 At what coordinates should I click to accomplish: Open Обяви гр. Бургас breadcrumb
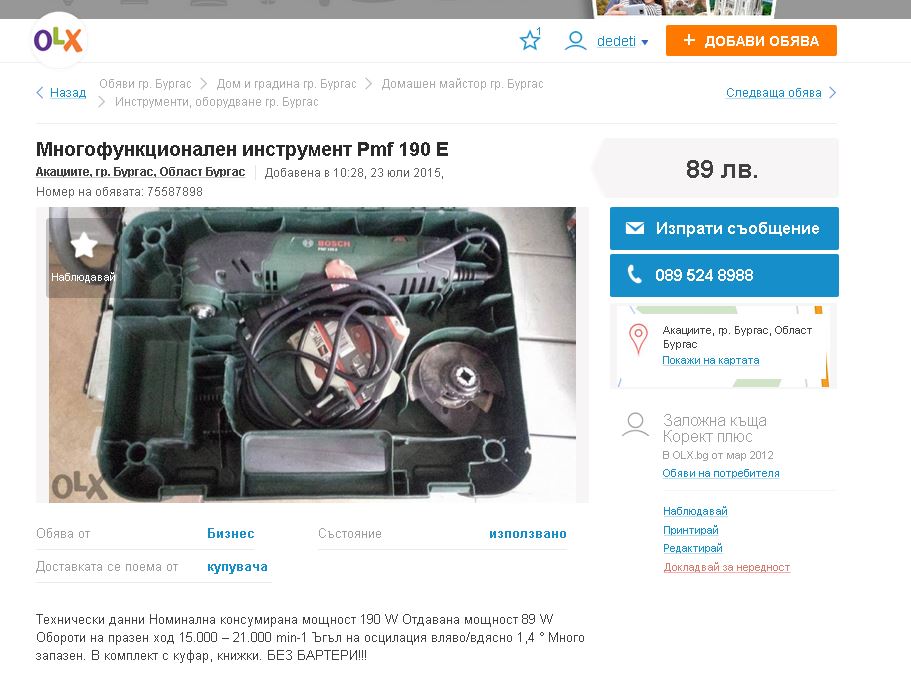pos(145,84)
